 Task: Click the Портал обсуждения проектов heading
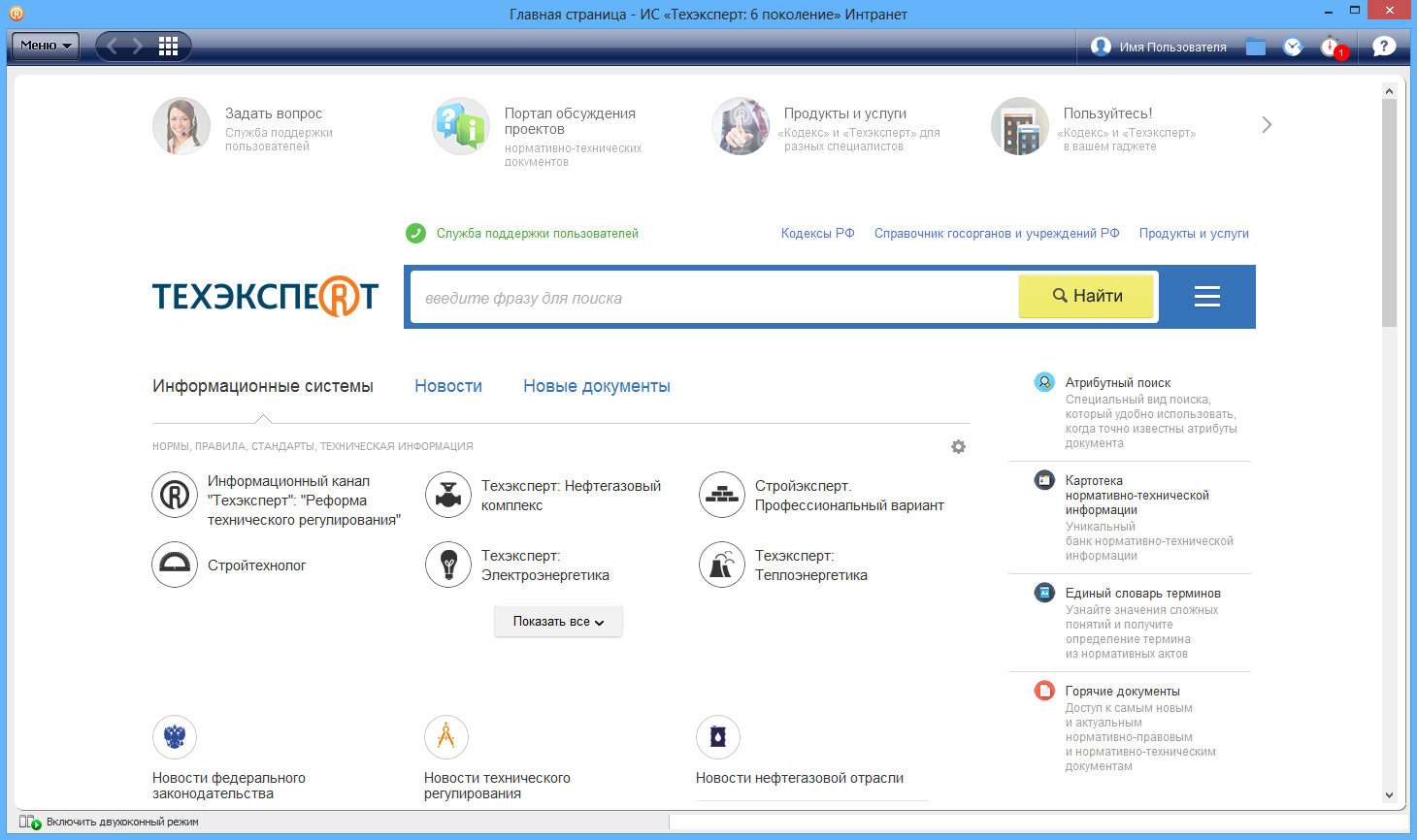tap(570, 121)
